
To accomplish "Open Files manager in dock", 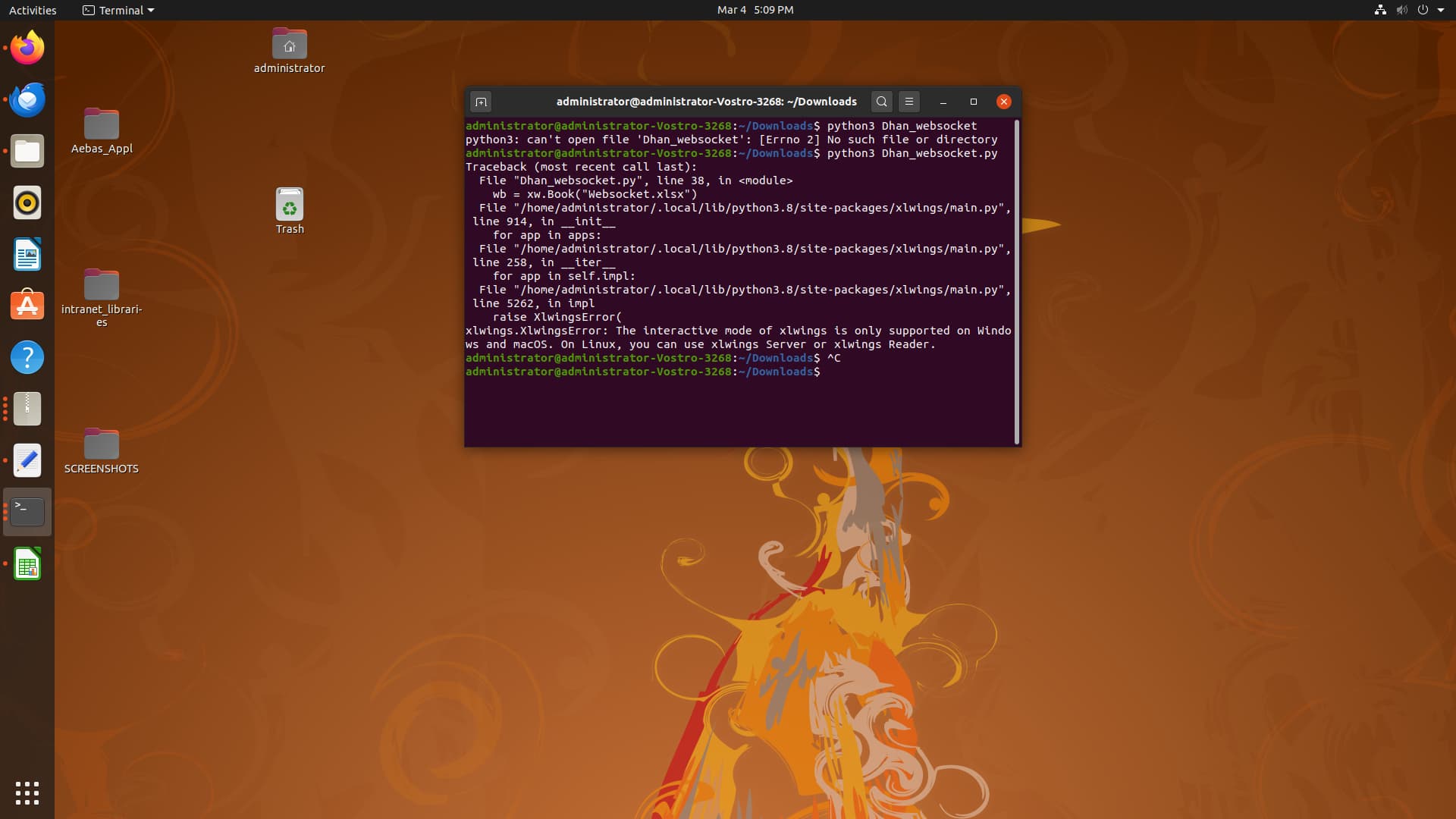I will (27, 151).
